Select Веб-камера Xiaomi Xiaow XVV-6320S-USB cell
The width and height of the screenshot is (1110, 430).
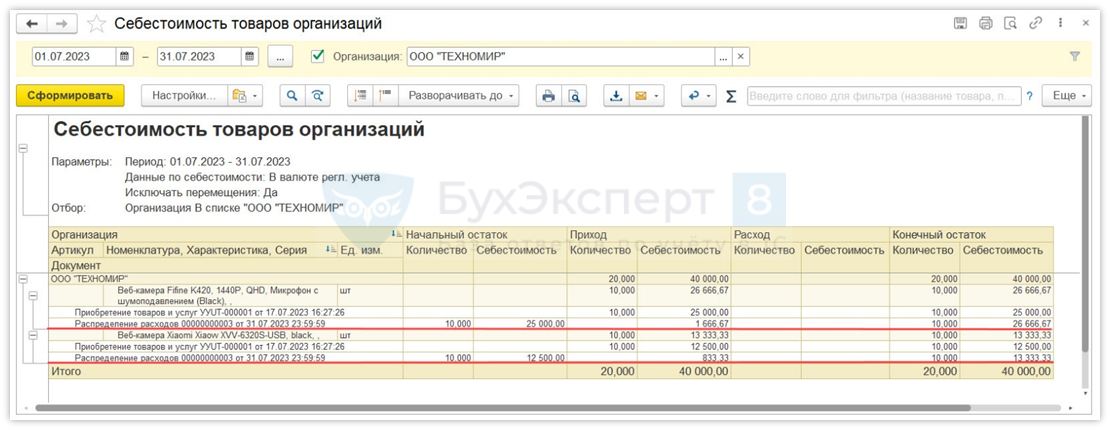click(220, 334)
